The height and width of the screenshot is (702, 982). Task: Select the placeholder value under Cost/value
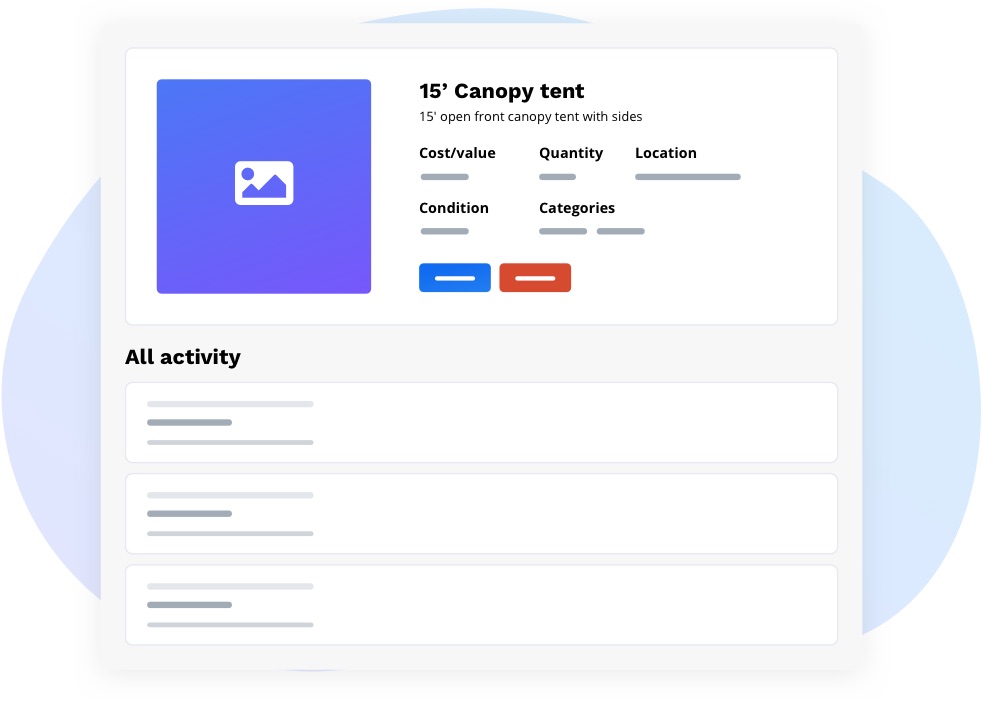pos(444,177)
